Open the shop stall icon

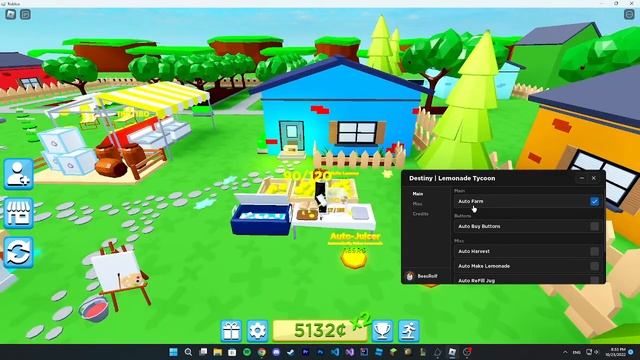pos(18,213)
